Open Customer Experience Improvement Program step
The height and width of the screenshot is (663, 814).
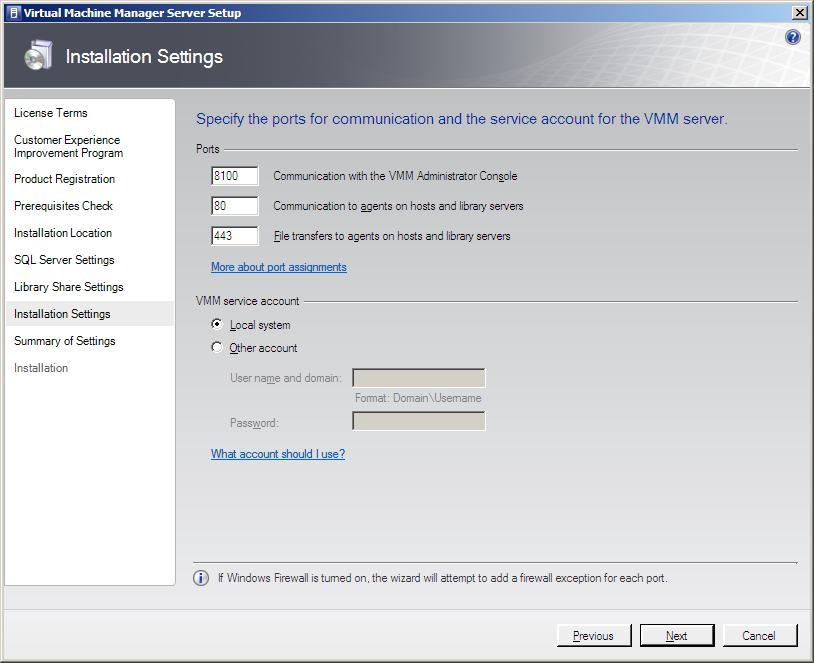pyautogui.click(x=68, y=147)
